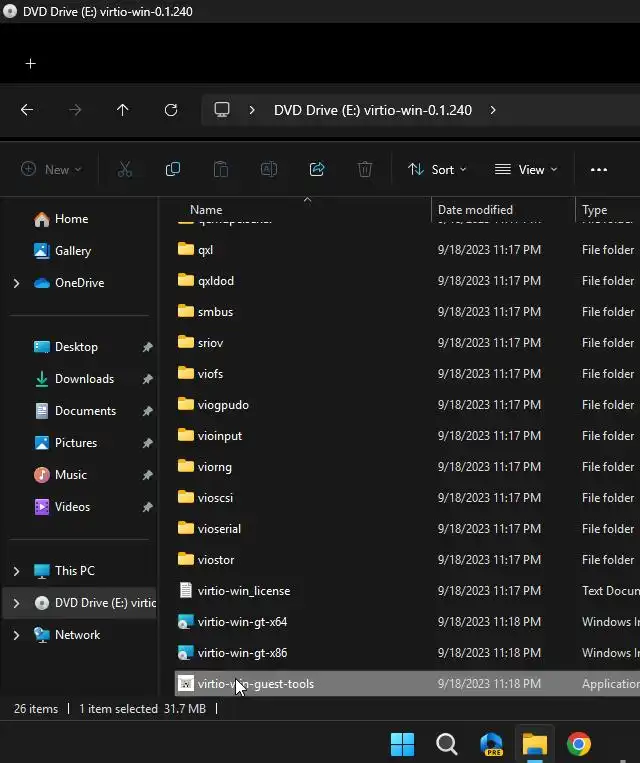Open the Windows Start menu

point(402,744)
